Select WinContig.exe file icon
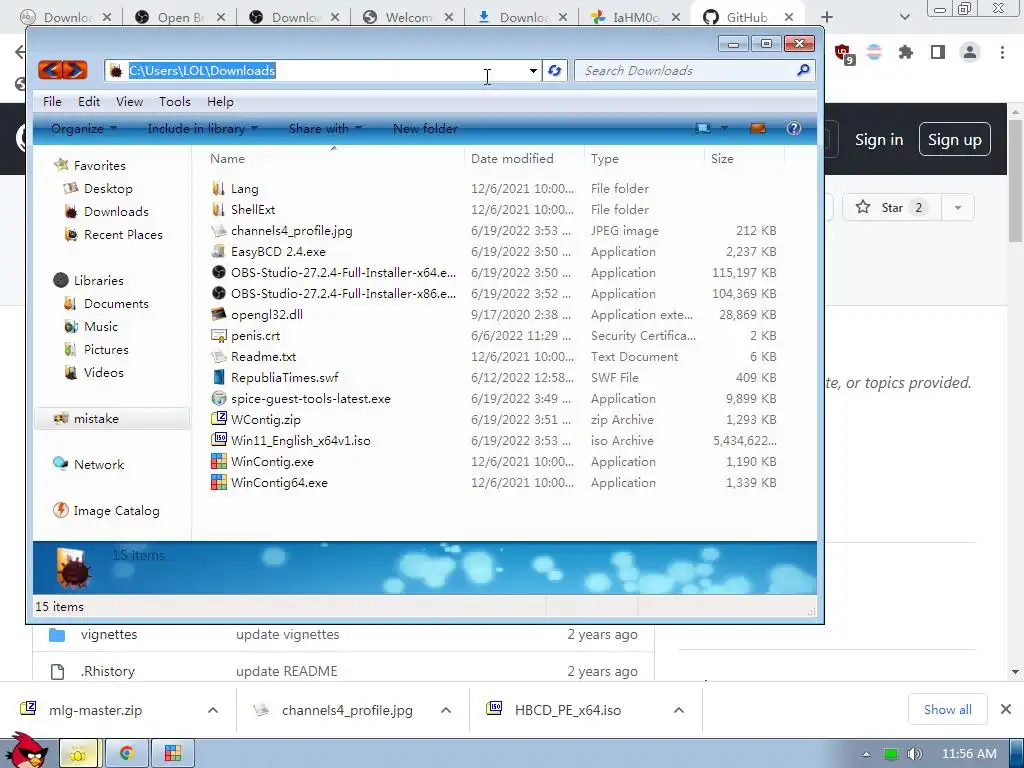This screenshot has width=1024, height=768. click(x=219, y=462)
